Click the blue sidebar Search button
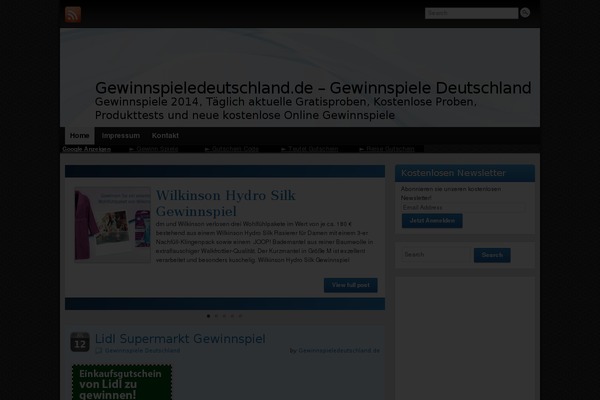This screenshot has width=600, height=400. pyautogui.click(x=492, y=255)
